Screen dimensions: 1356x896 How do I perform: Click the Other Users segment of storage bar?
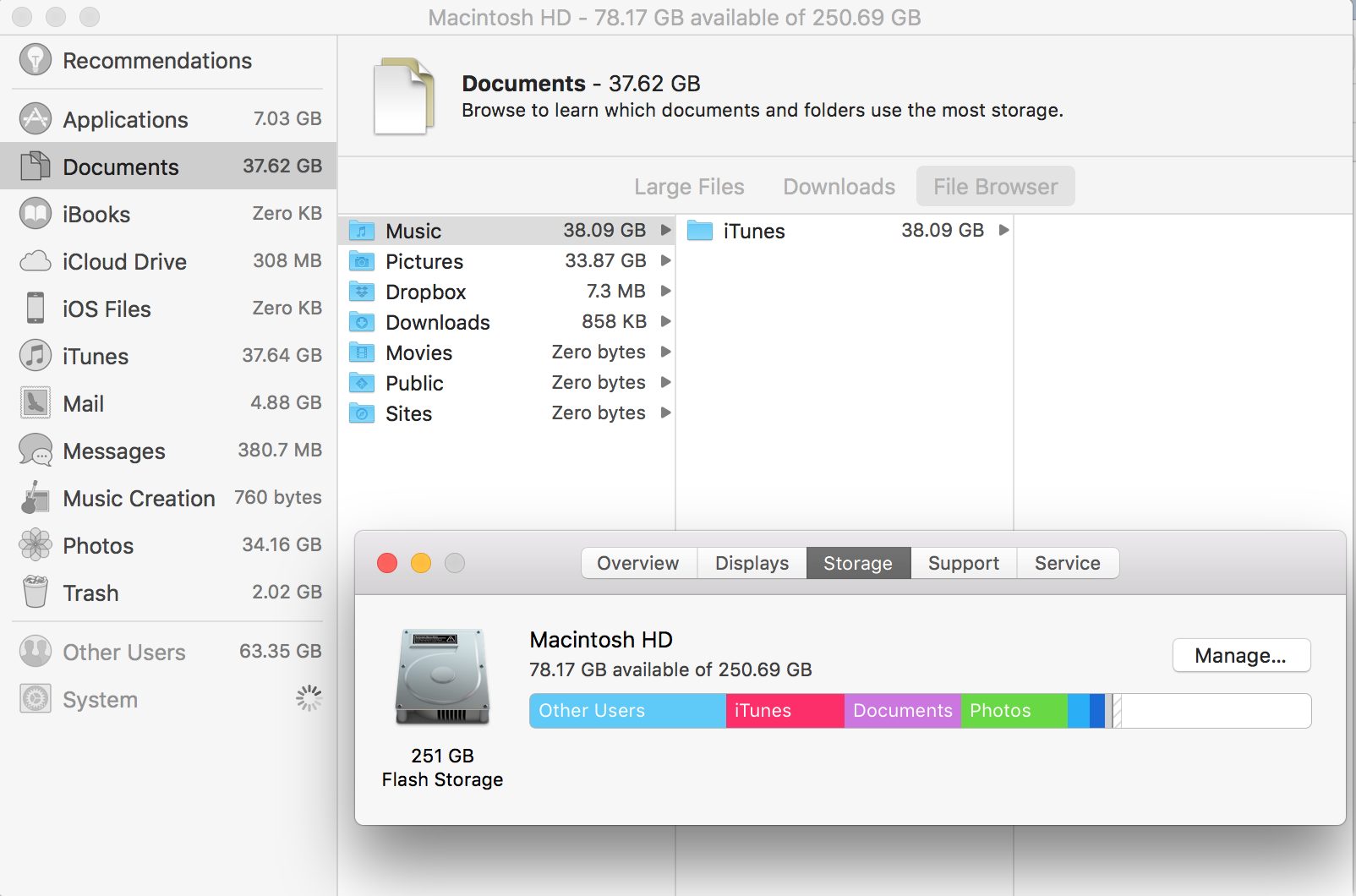click(627, 711)
